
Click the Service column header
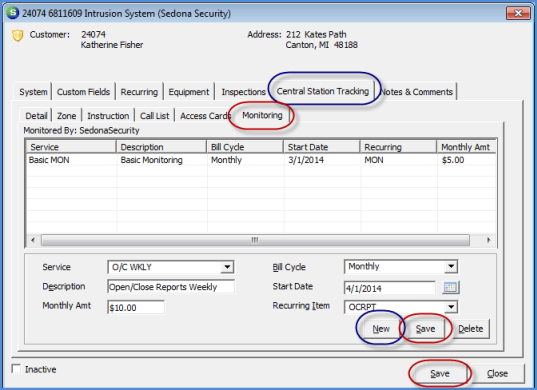[71, 147]
